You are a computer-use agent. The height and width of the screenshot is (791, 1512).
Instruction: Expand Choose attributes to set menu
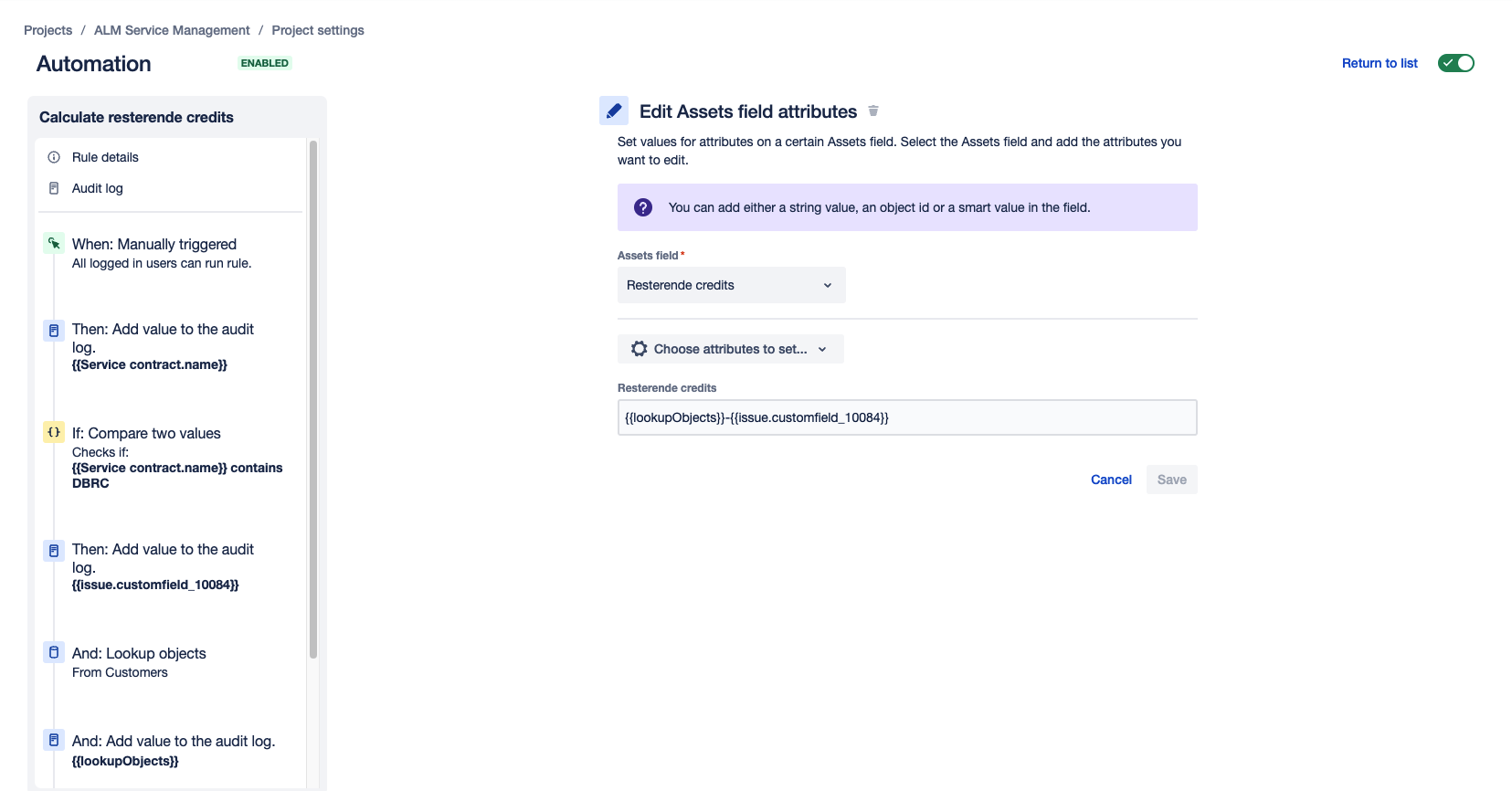[731, 349]
